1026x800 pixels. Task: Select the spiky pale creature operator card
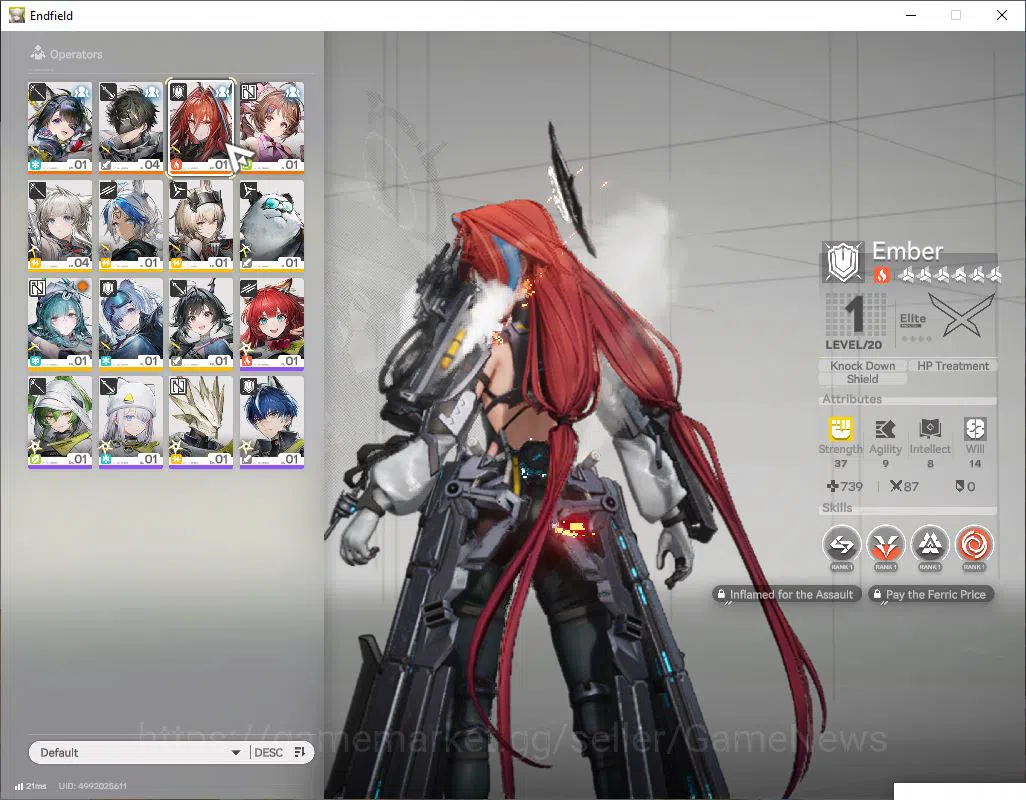pyautogui.click(x=201, y=421)
